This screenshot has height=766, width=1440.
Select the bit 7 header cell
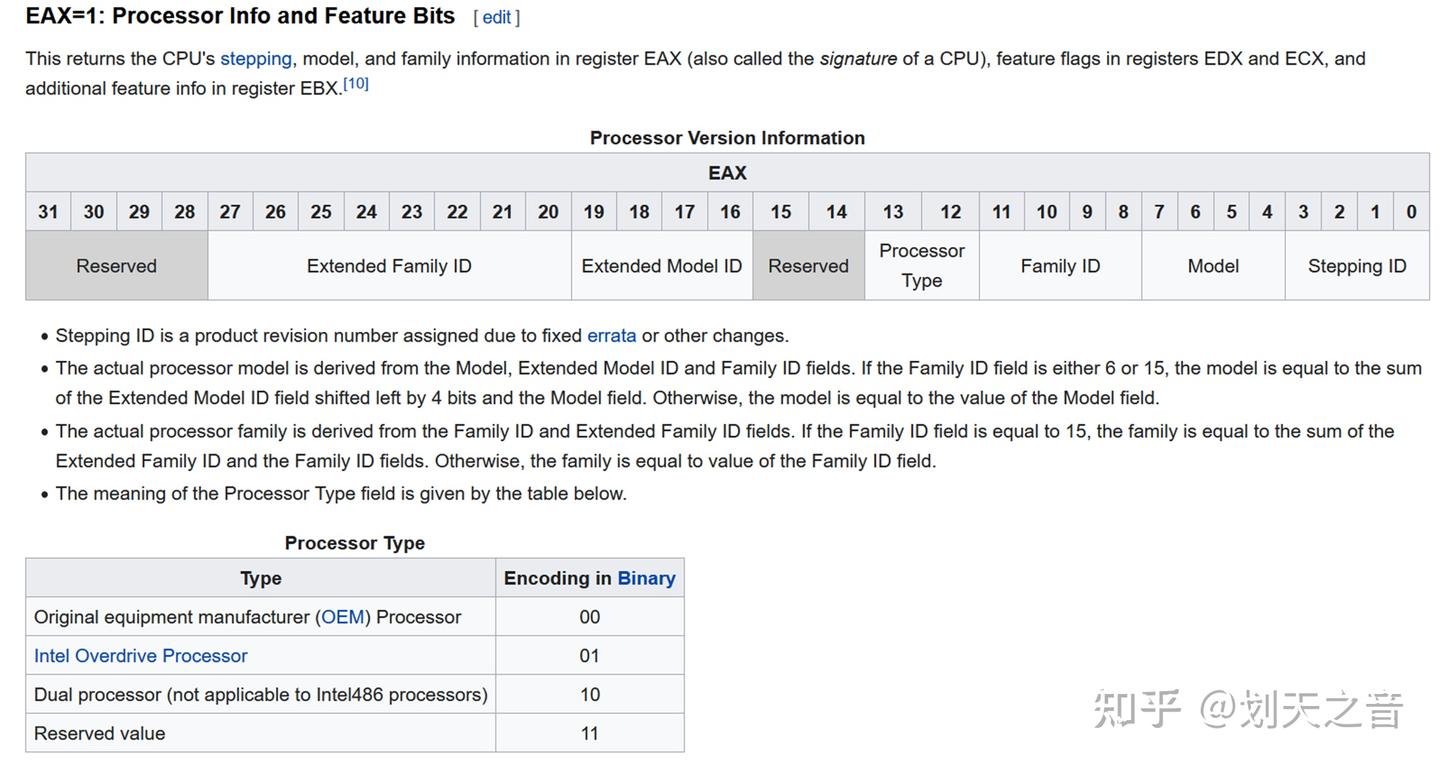tap(1159, 212)
